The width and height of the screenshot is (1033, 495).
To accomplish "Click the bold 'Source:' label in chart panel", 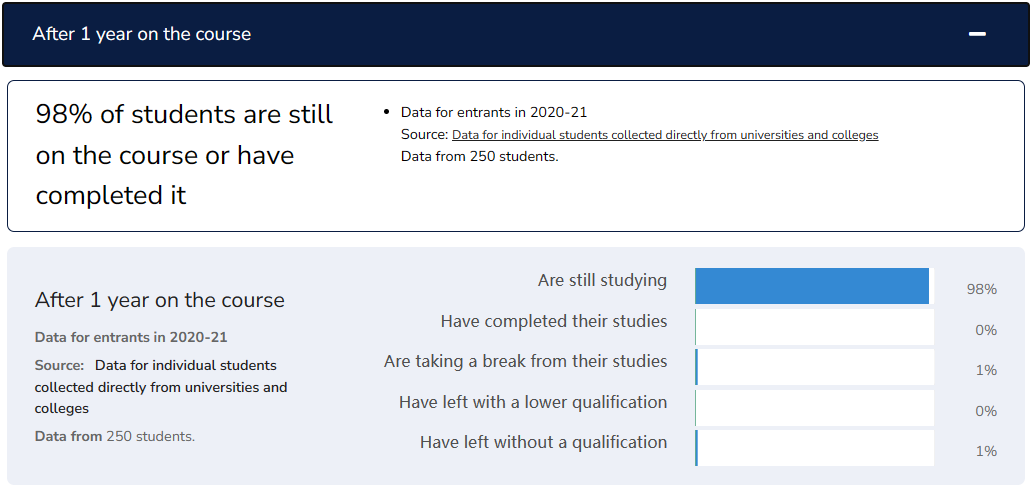I will point(59,365).
